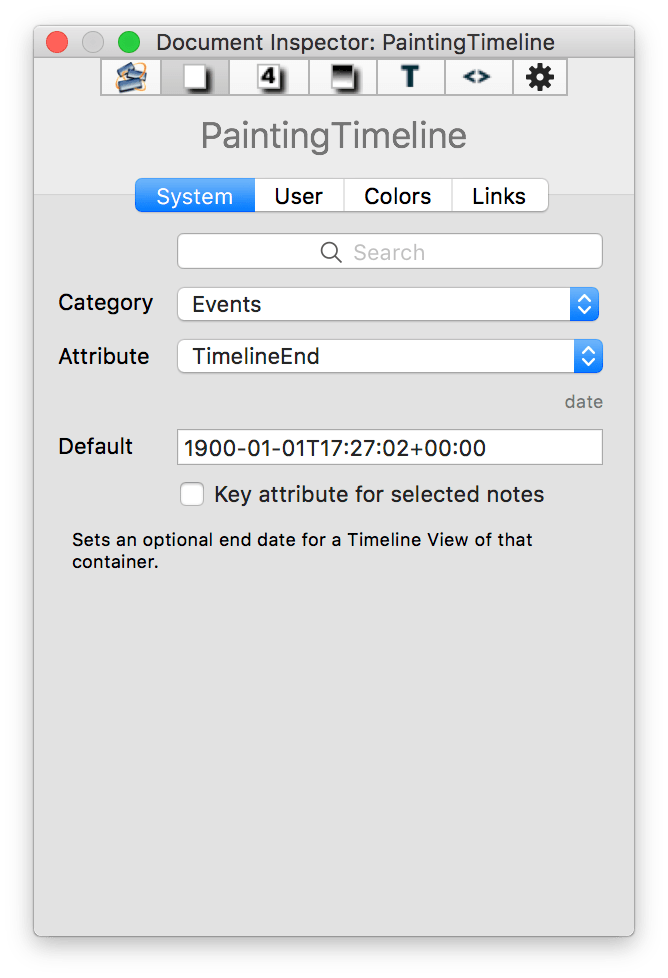
Task: Click the magnifying glass search icon
Action: pyautogui.click(x=331, y=252)
